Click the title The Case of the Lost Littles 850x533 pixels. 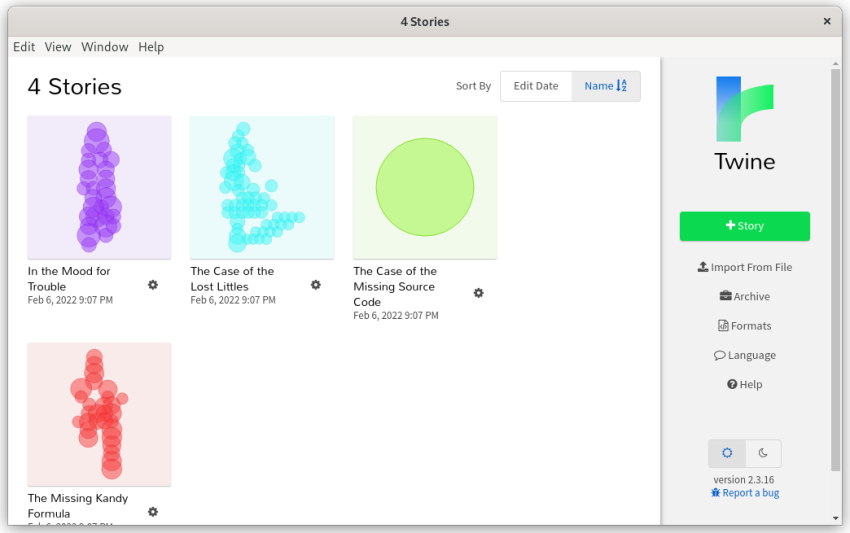pos(232,279)
